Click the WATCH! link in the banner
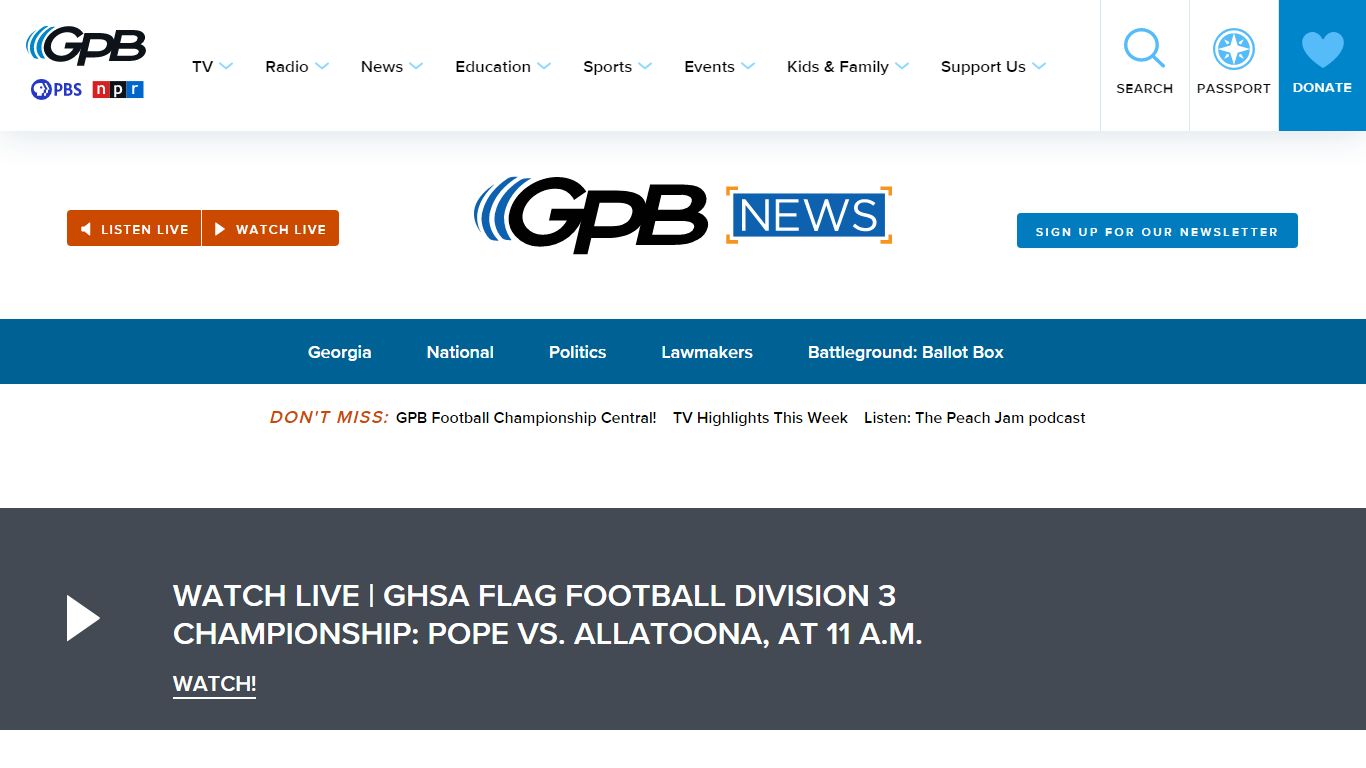 pos(214,685)
